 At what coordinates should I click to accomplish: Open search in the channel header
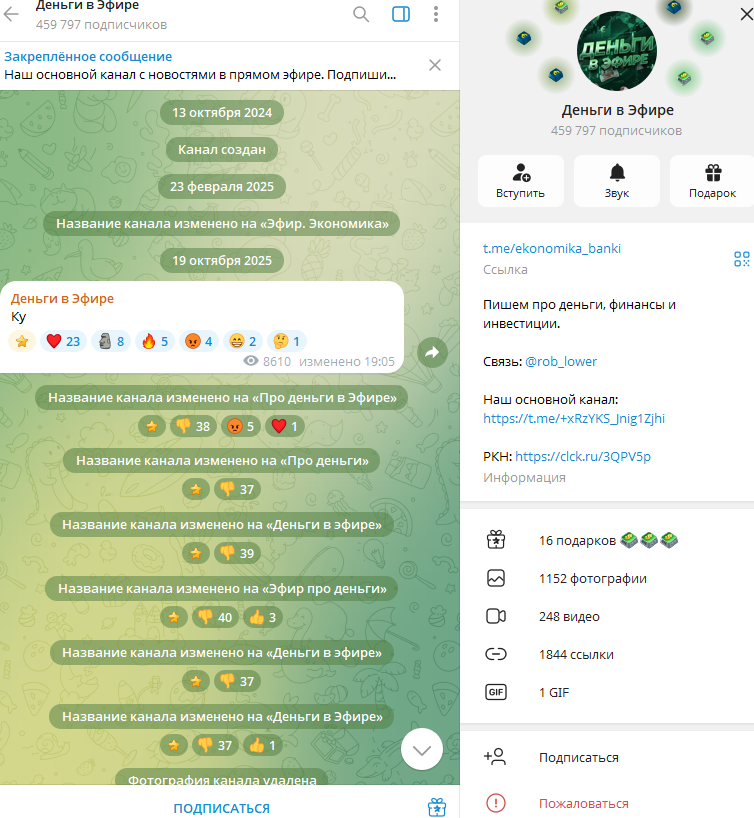pyautogui.click(x=361, y=14)
